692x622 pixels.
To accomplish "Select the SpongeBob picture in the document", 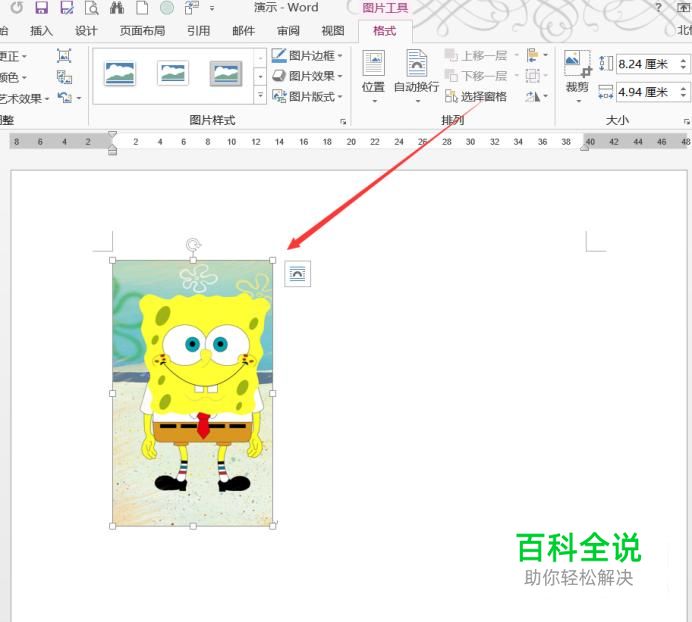I will 192,393.
